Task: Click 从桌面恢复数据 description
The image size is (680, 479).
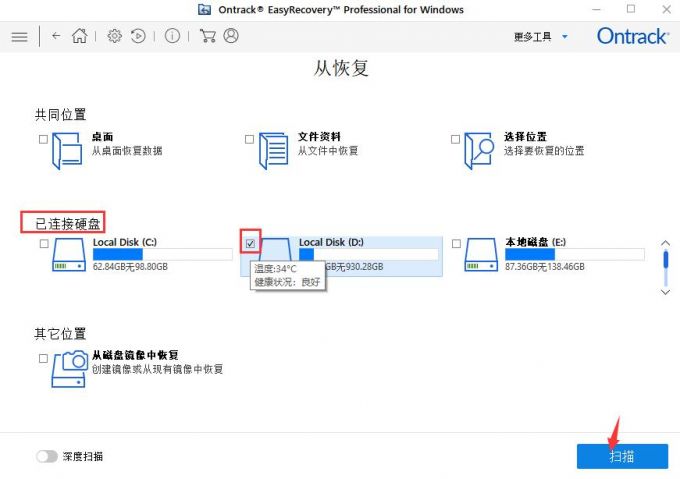Action: [127, 151]
